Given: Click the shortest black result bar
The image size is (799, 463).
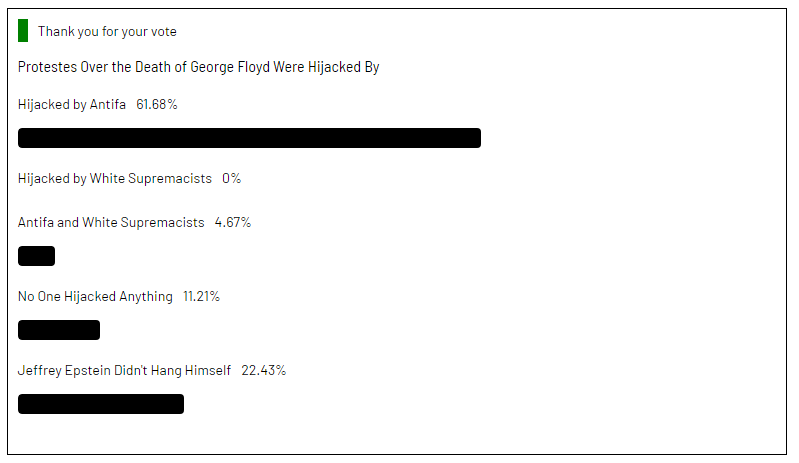Looking at the screenshot, I should point(36,256).
